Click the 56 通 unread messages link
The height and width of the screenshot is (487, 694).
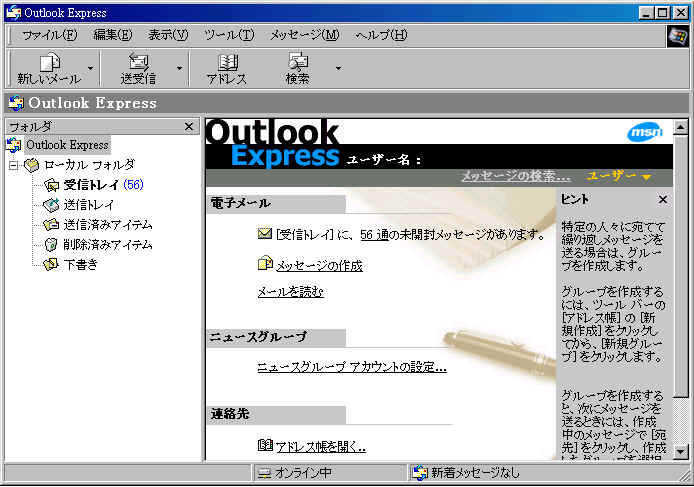click(374, 235)
